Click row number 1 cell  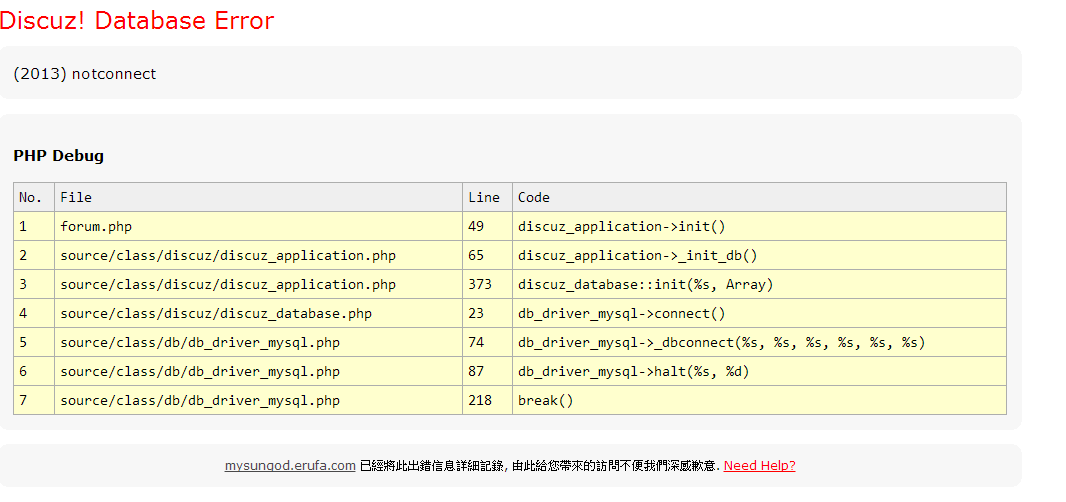(x=34, y=227)
